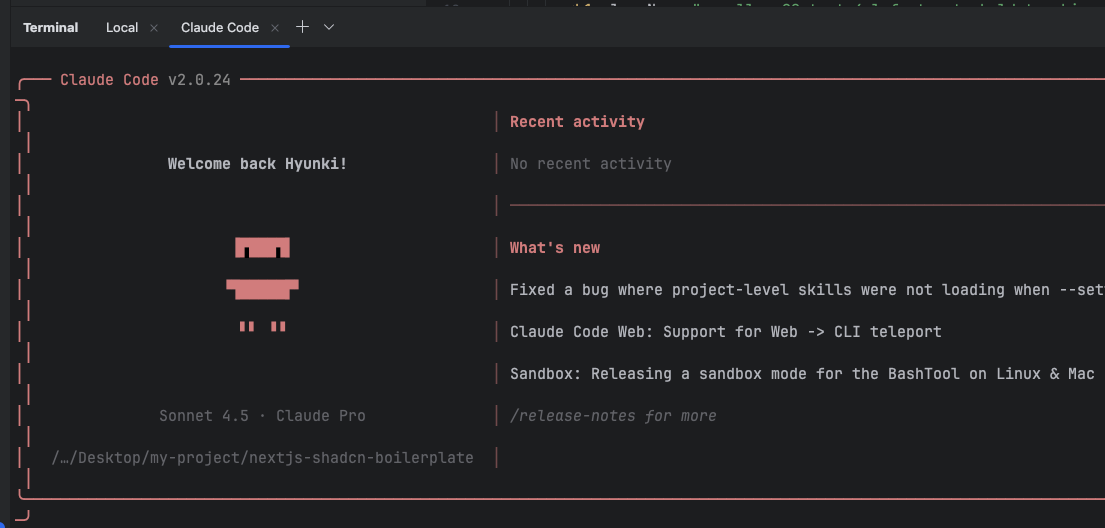Click the What's new heading
The height and width of the screenshot is (528, 1105).
[555, 247]
